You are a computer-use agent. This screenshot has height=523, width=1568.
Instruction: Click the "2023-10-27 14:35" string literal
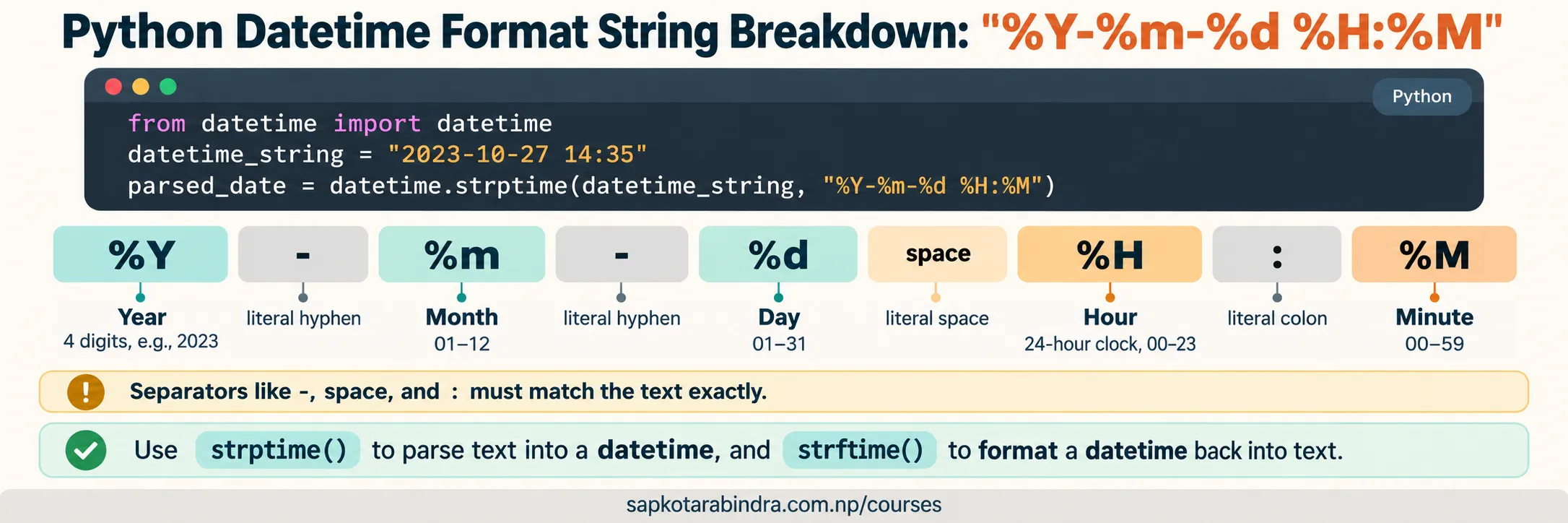point(518,155)
